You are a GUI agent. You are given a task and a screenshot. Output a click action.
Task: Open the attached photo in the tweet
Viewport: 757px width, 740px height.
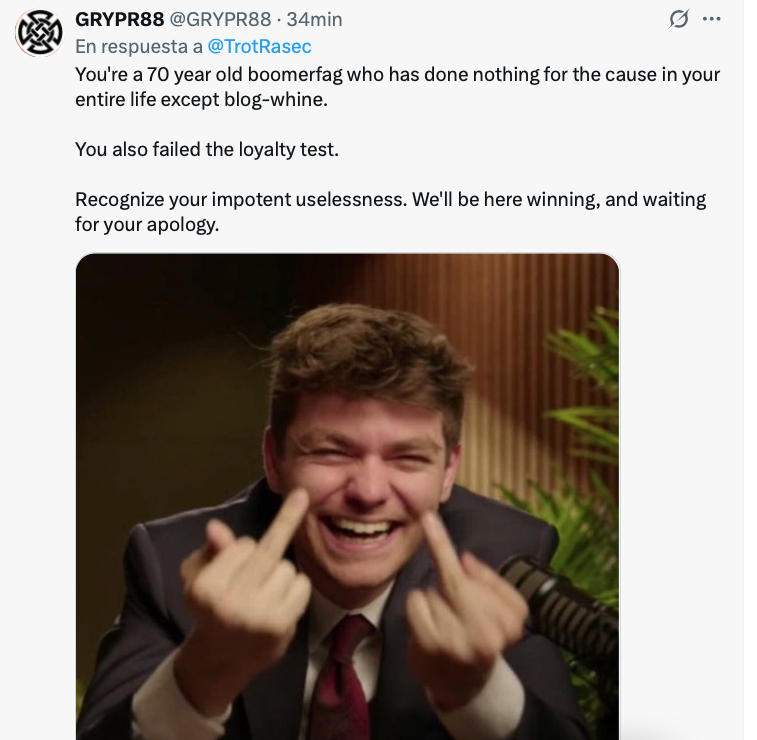coord(347,450)
